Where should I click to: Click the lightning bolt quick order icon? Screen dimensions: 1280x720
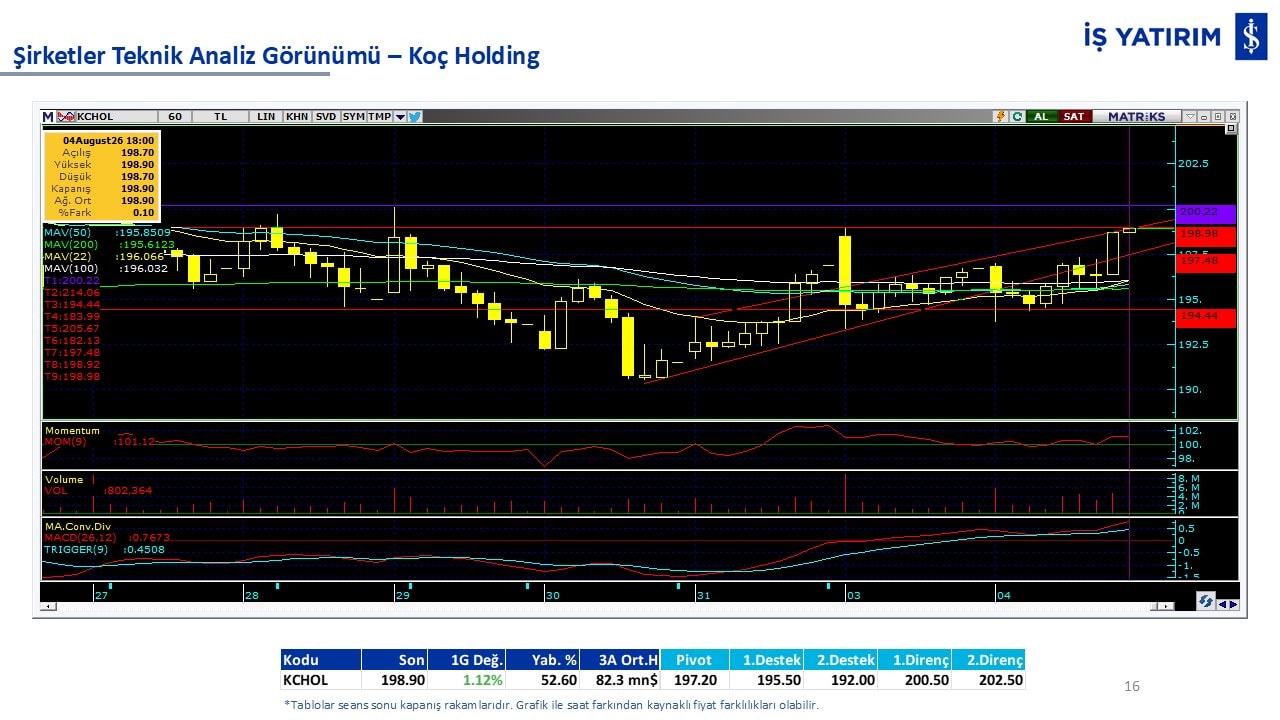click(x=1000, y=116)
